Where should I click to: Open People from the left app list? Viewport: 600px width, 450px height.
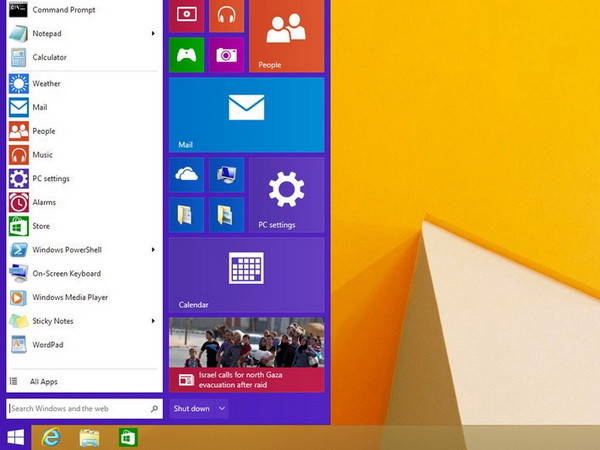84,131
